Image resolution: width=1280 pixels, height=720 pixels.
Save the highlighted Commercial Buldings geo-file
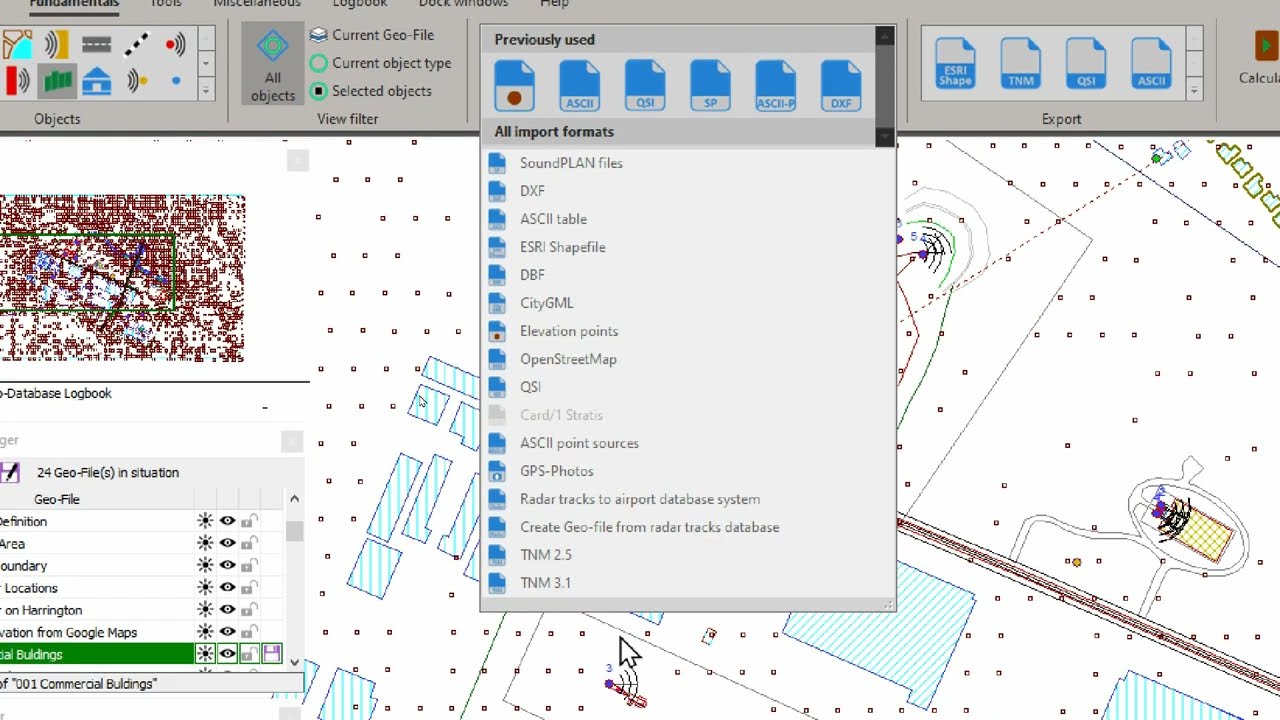[271, 654]
